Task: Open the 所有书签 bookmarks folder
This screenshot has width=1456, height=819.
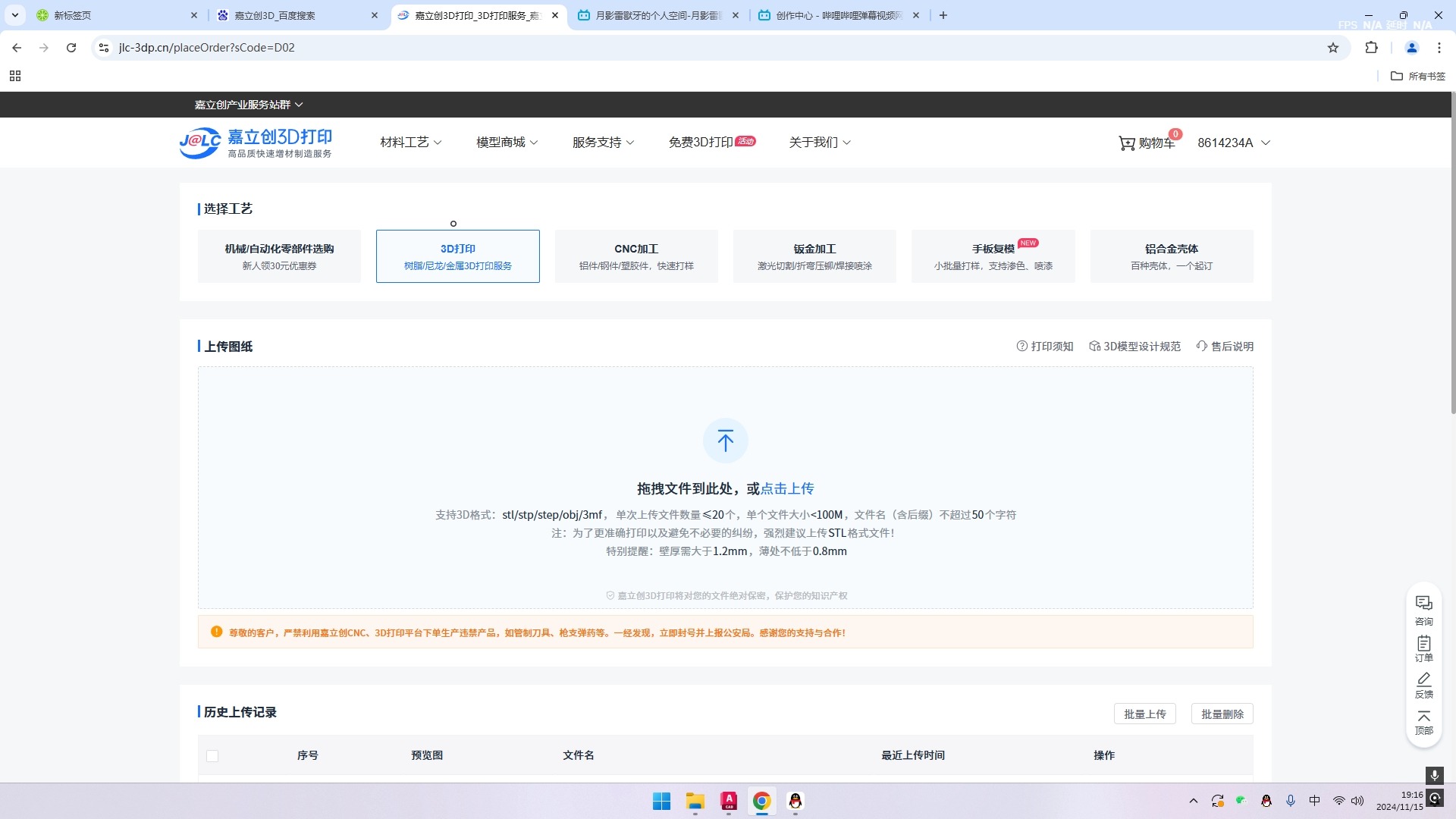Action: 1417,76
